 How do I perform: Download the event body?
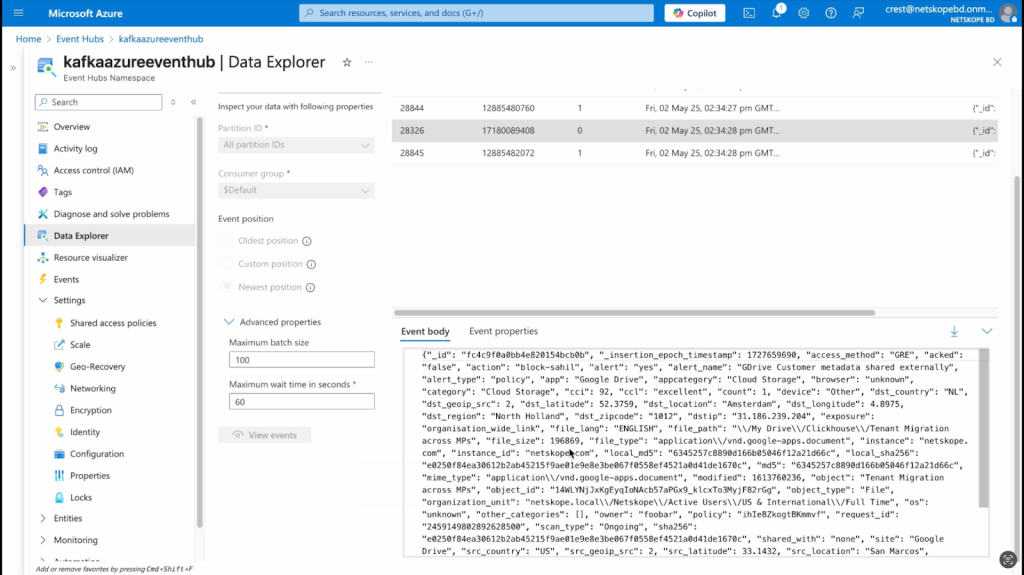[x=954, y=331]
